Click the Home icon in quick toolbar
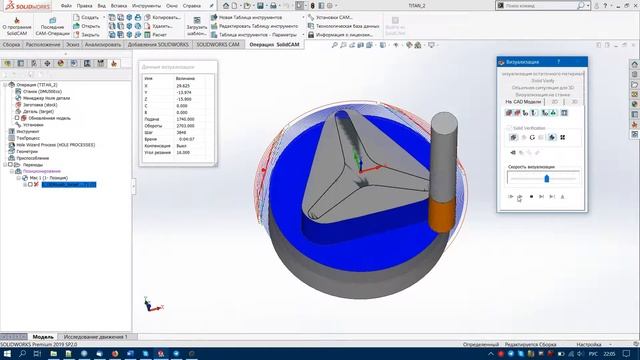Screen dimensions: 640x360 tap(226, 6)
